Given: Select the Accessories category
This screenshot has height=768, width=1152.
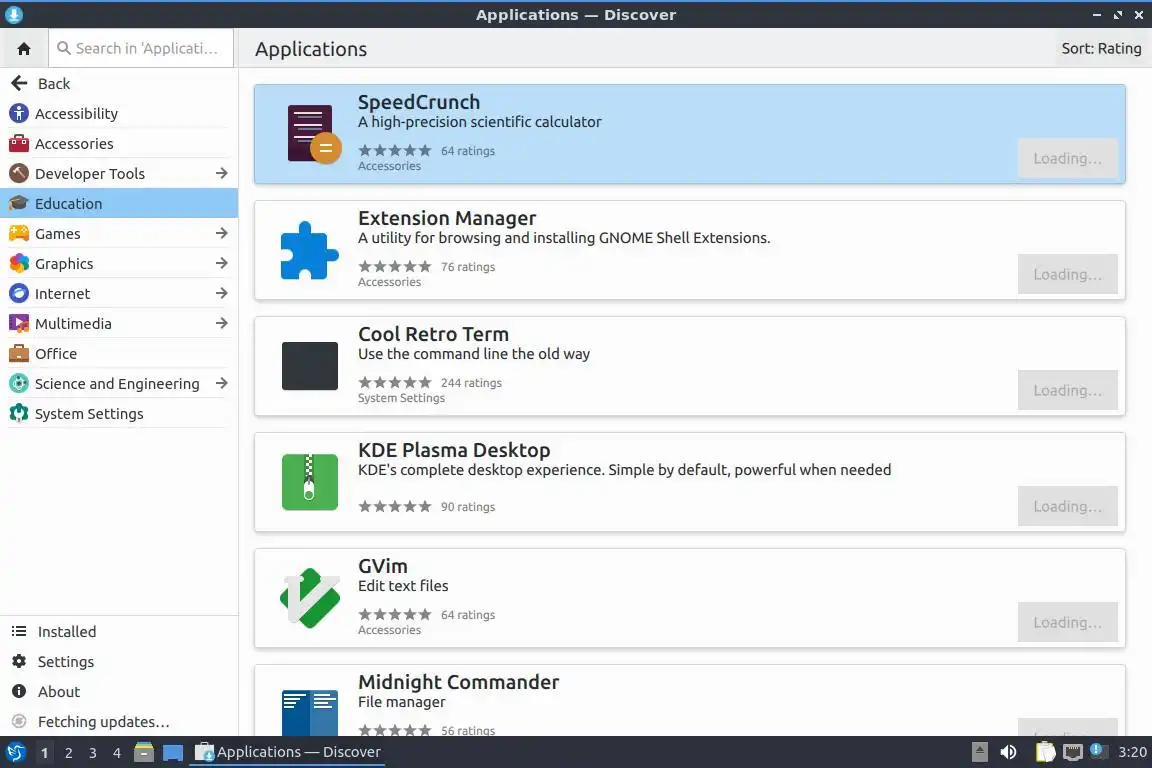Looking at the screenshot, I should pos(119,143).
